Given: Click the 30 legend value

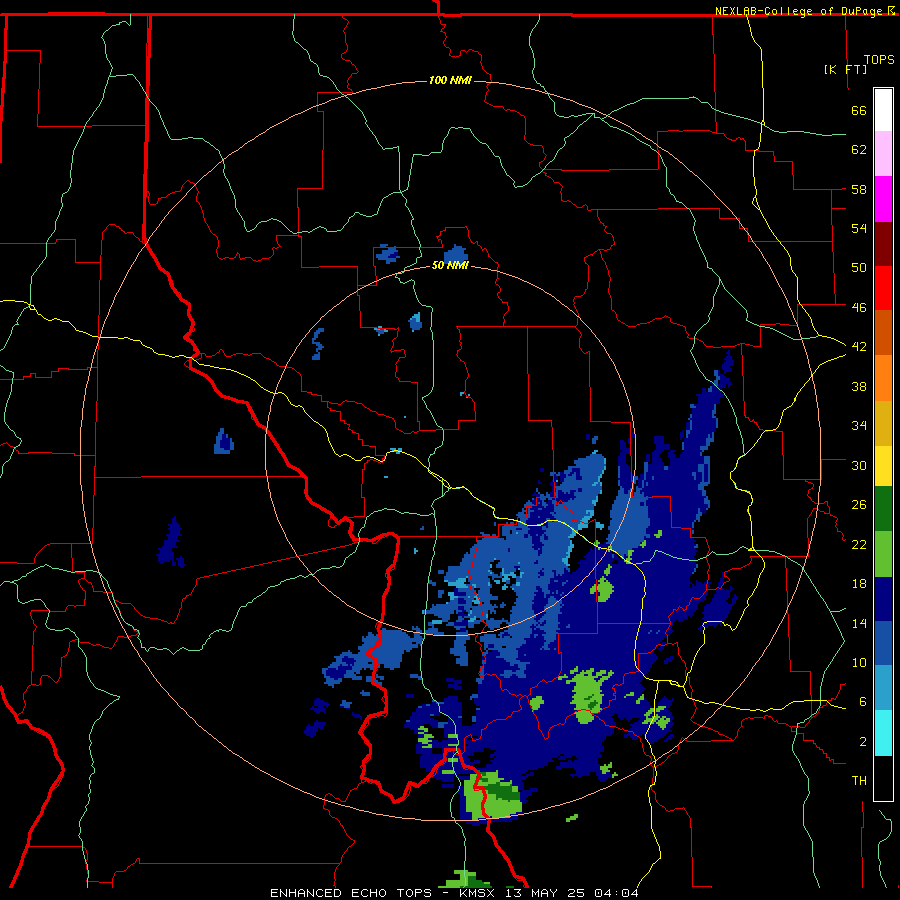Looking at the screenshot, I should pyautogui.click(x=859, y=465).
